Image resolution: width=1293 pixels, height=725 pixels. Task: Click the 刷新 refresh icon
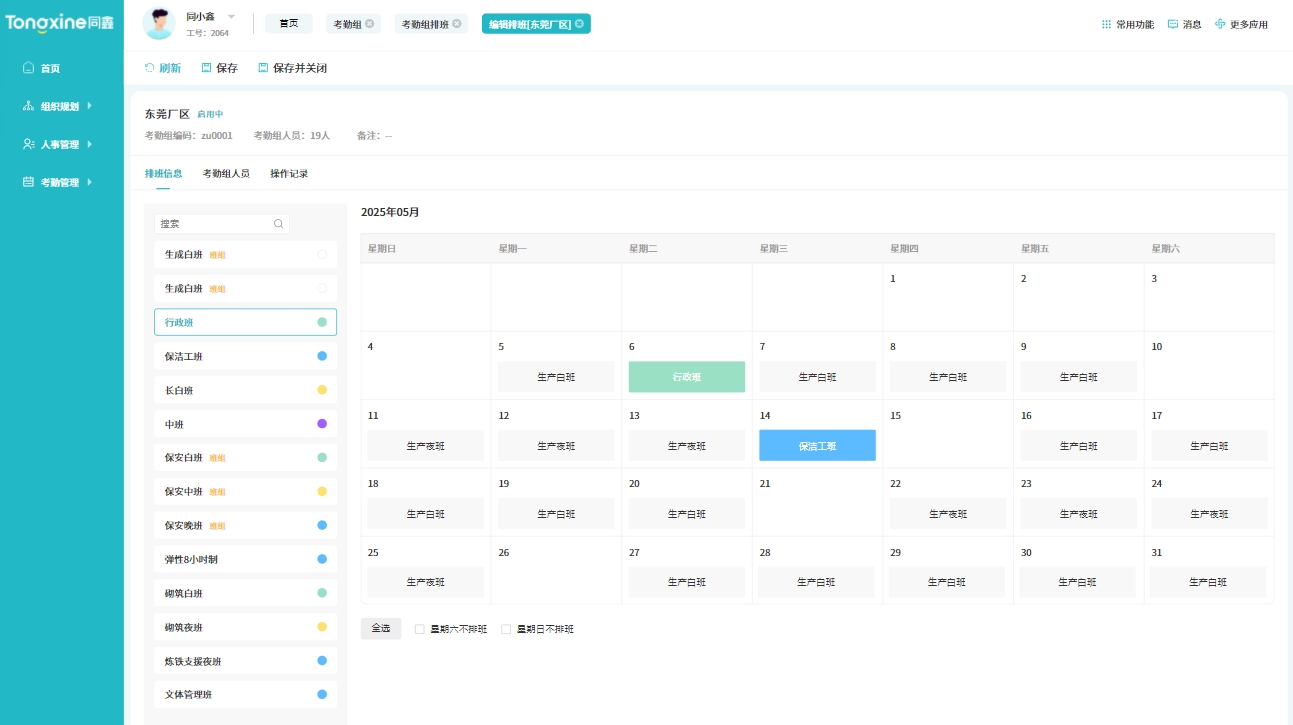pyautogui.click(x=149, y=68)
